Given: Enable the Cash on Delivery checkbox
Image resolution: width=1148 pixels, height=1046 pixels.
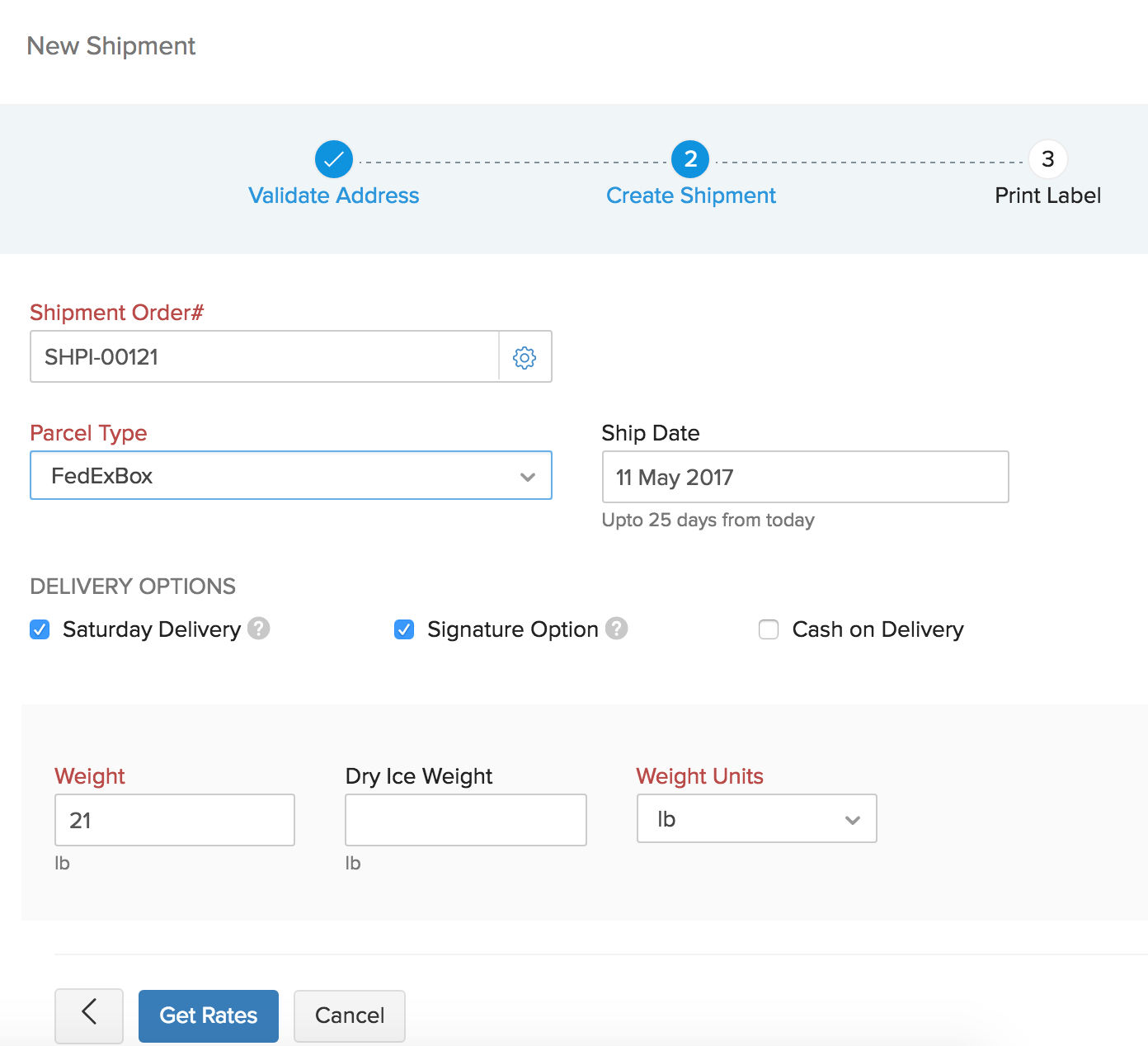Looking at the screenshot, I should [769, 629].
